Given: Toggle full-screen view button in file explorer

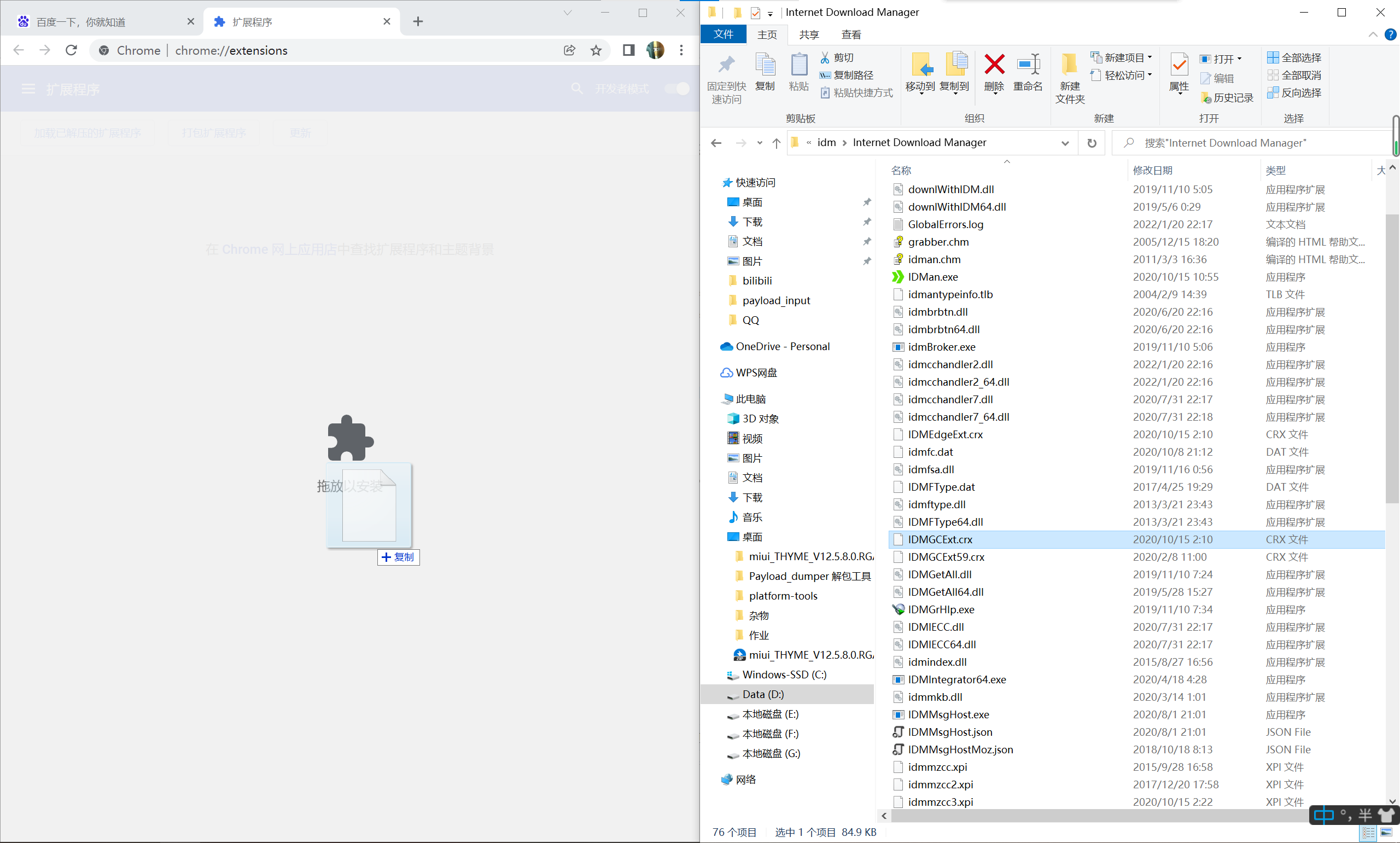Looking at the screenshot, I should click(x=1340, y=11).
